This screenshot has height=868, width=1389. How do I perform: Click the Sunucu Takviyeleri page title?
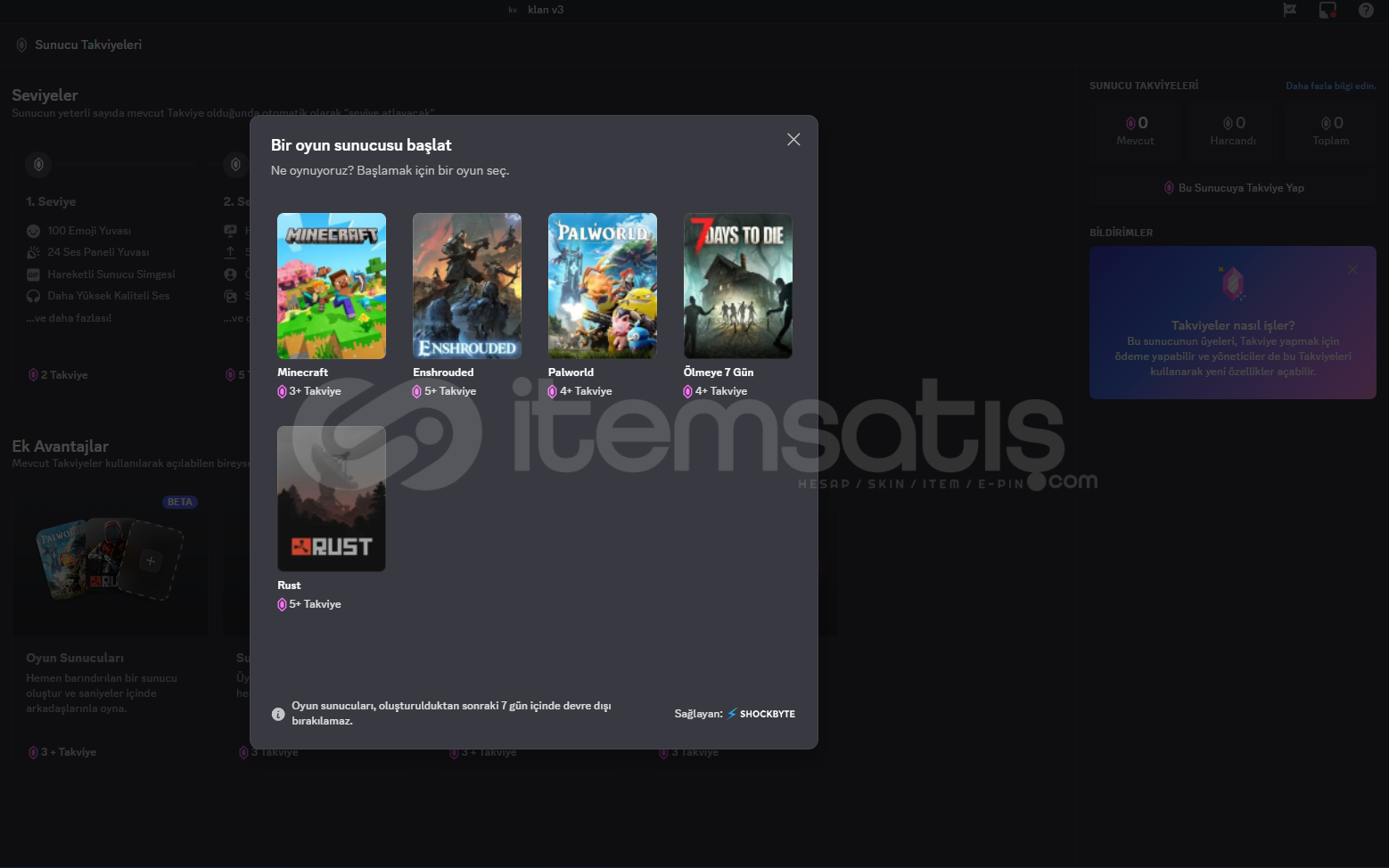pyautogui.click(x=88, y=45)
